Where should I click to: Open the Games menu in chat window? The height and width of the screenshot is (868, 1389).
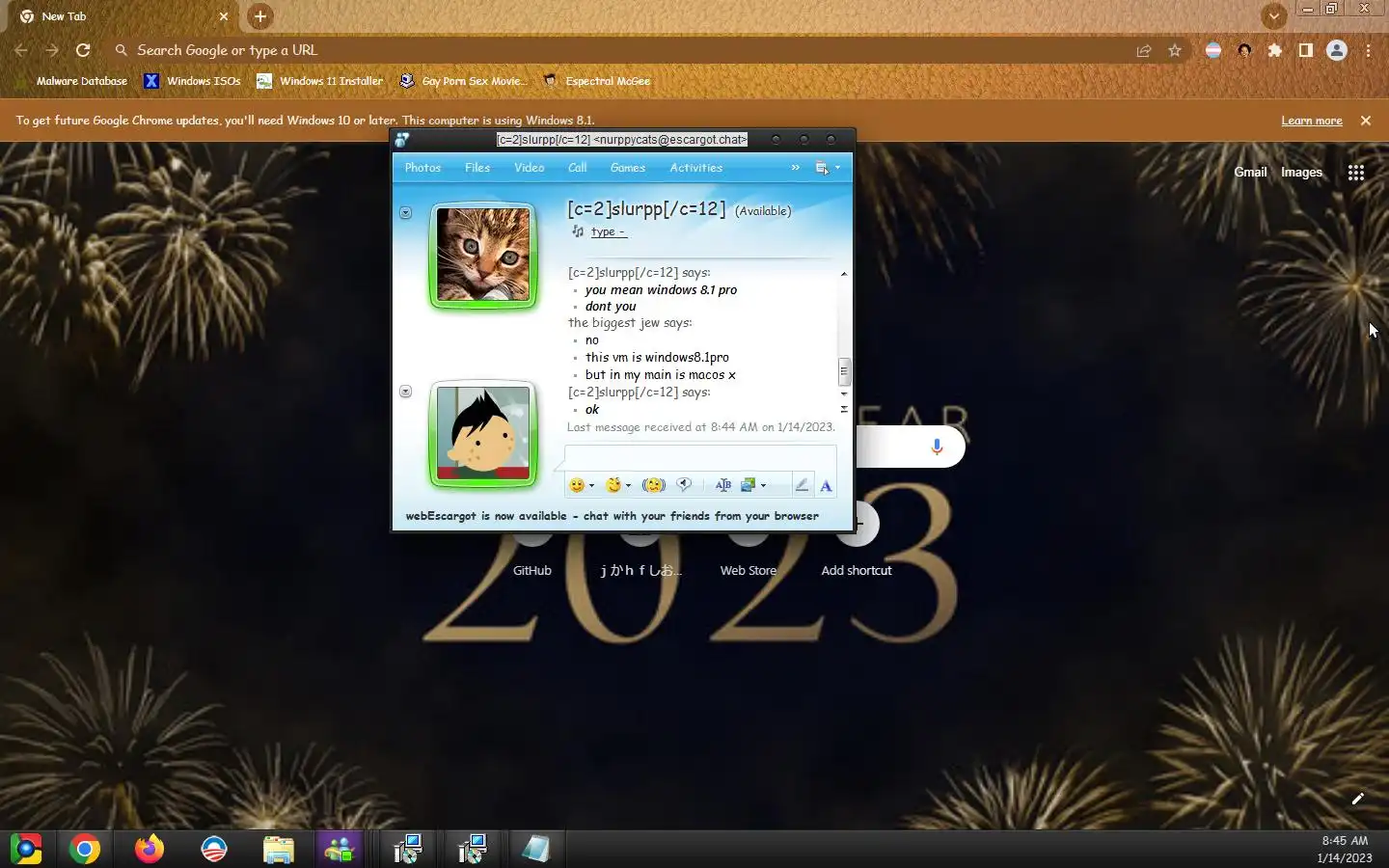click(628, 168)
